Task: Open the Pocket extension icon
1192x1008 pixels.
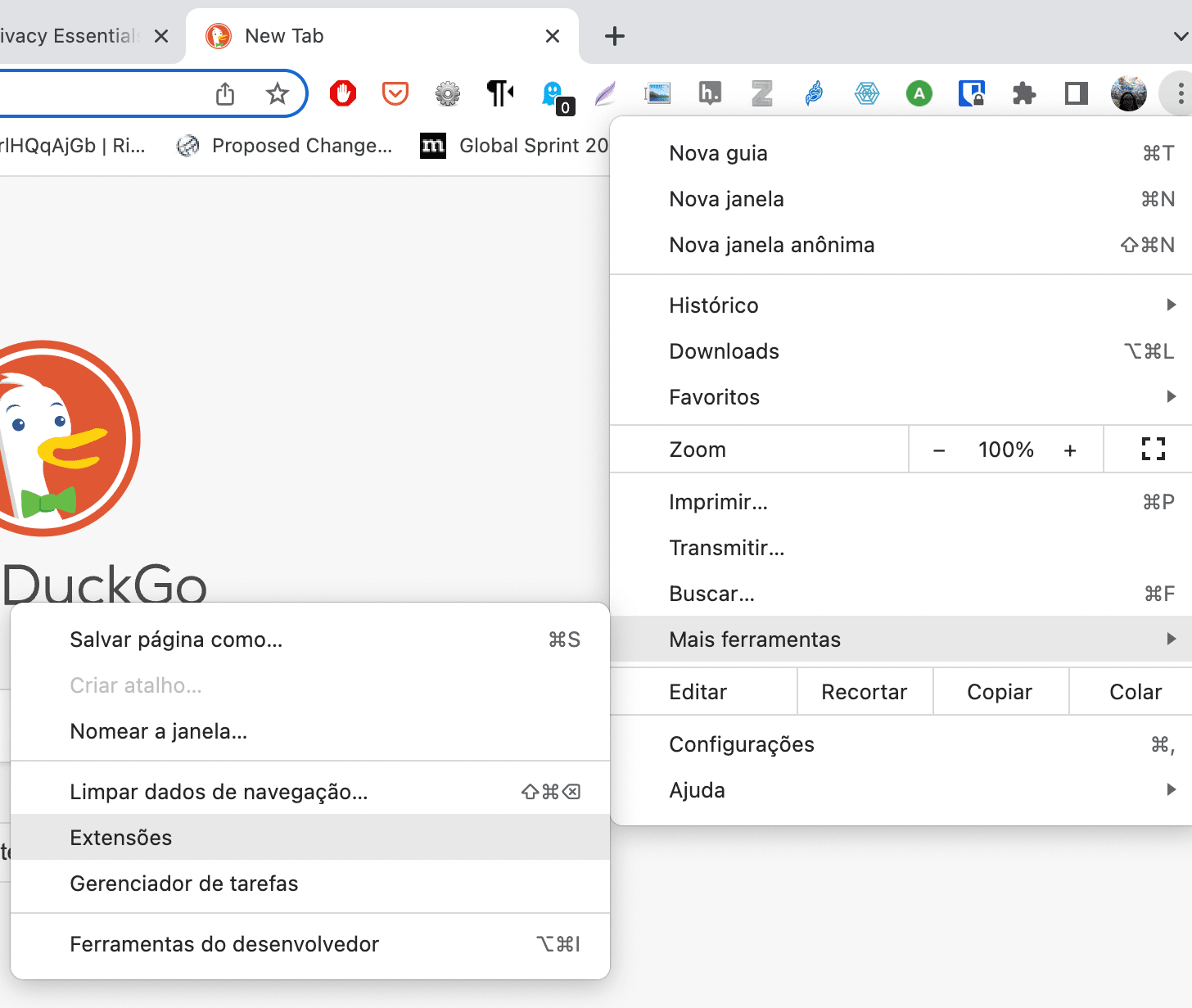Action: point(395,93)
